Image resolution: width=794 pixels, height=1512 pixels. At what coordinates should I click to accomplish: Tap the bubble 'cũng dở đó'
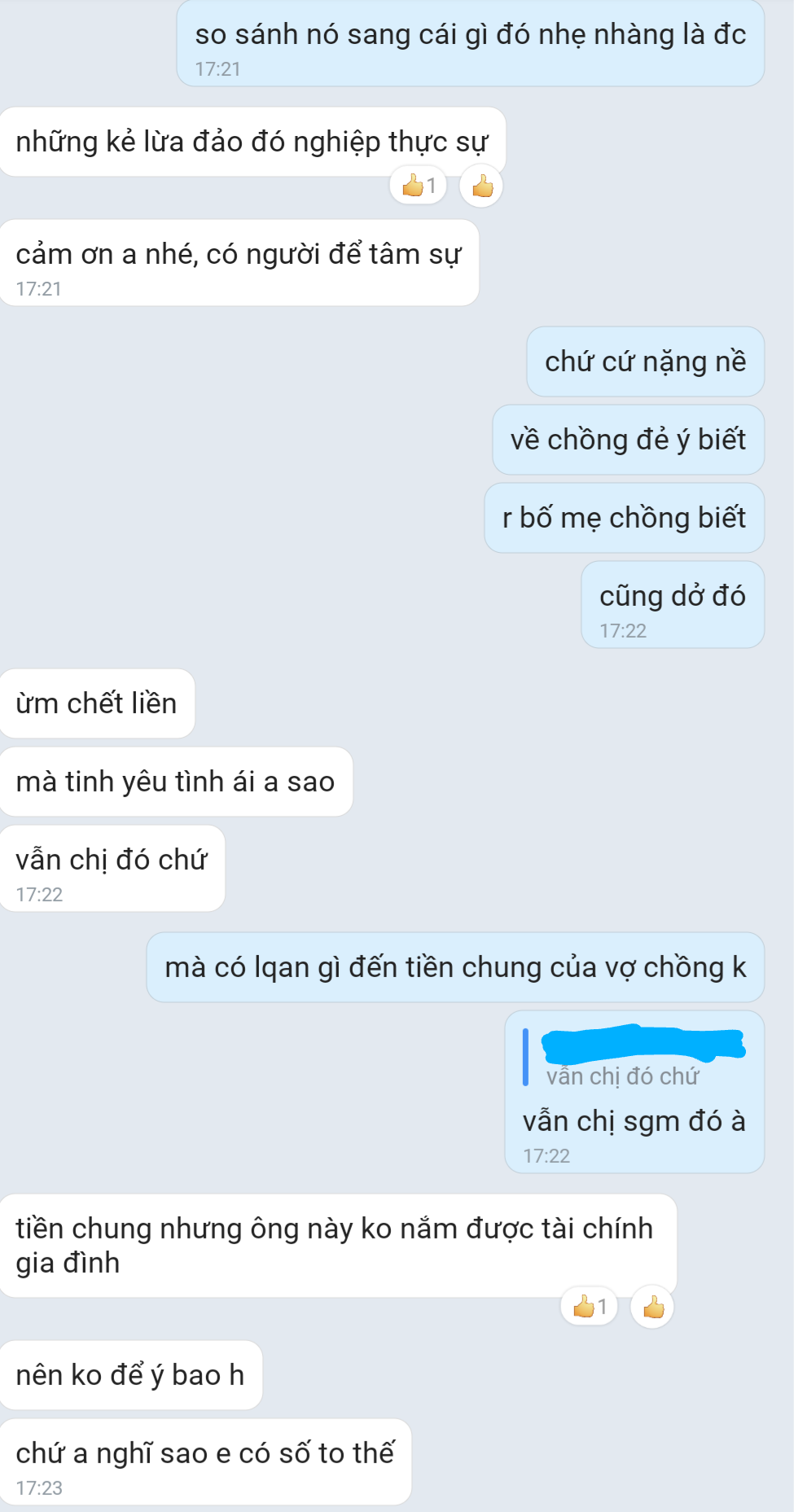(673, 605)
